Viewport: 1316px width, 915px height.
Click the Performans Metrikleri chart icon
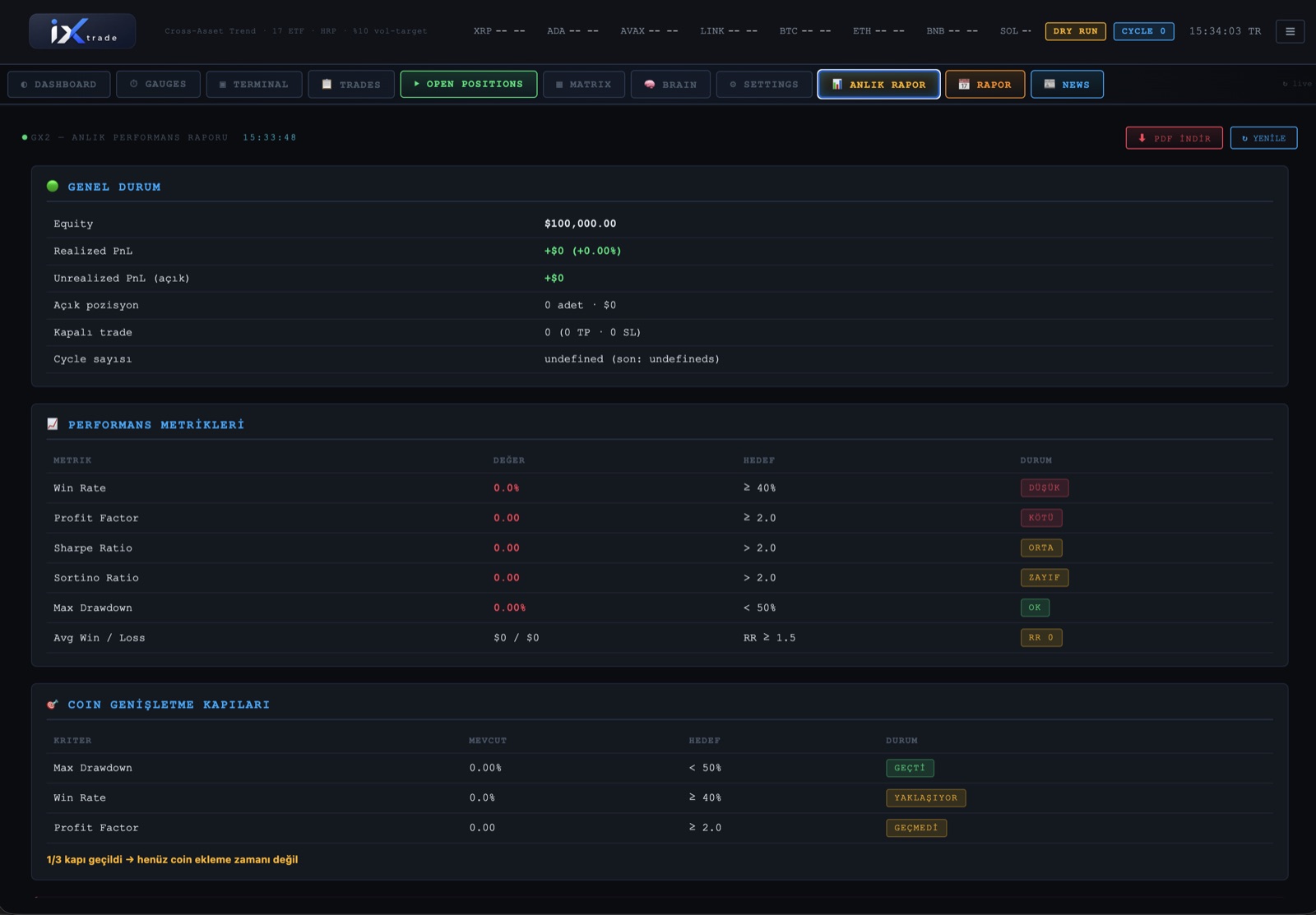(53, 424)
